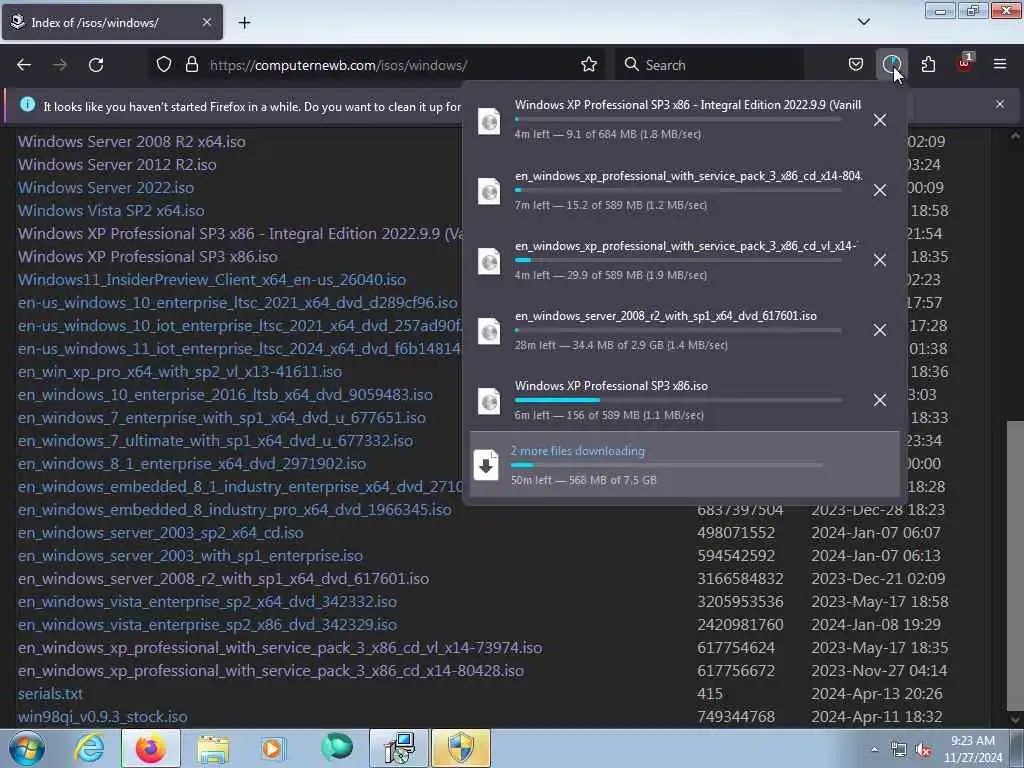Download en_windows_8_1_enterprise_x64_dvd_2971902.iso

pos(192,464)
